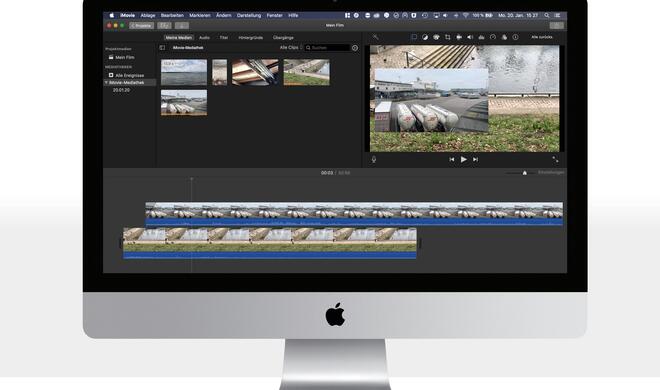Toggle the media library sidebar list icon

[x=162, y=48]
